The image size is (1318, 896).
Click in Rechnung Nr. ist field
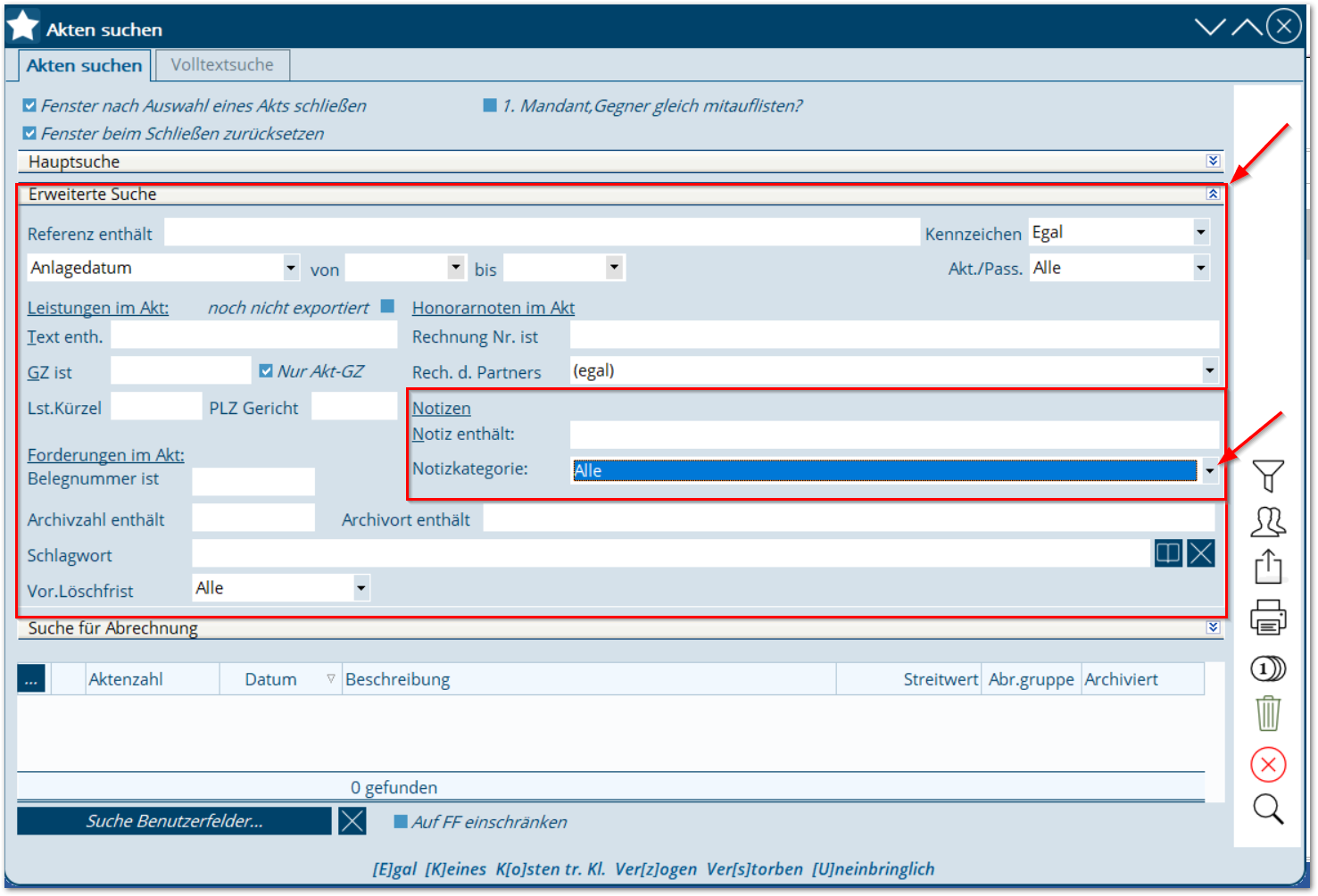pyautogui.click(x=894, y=335)
